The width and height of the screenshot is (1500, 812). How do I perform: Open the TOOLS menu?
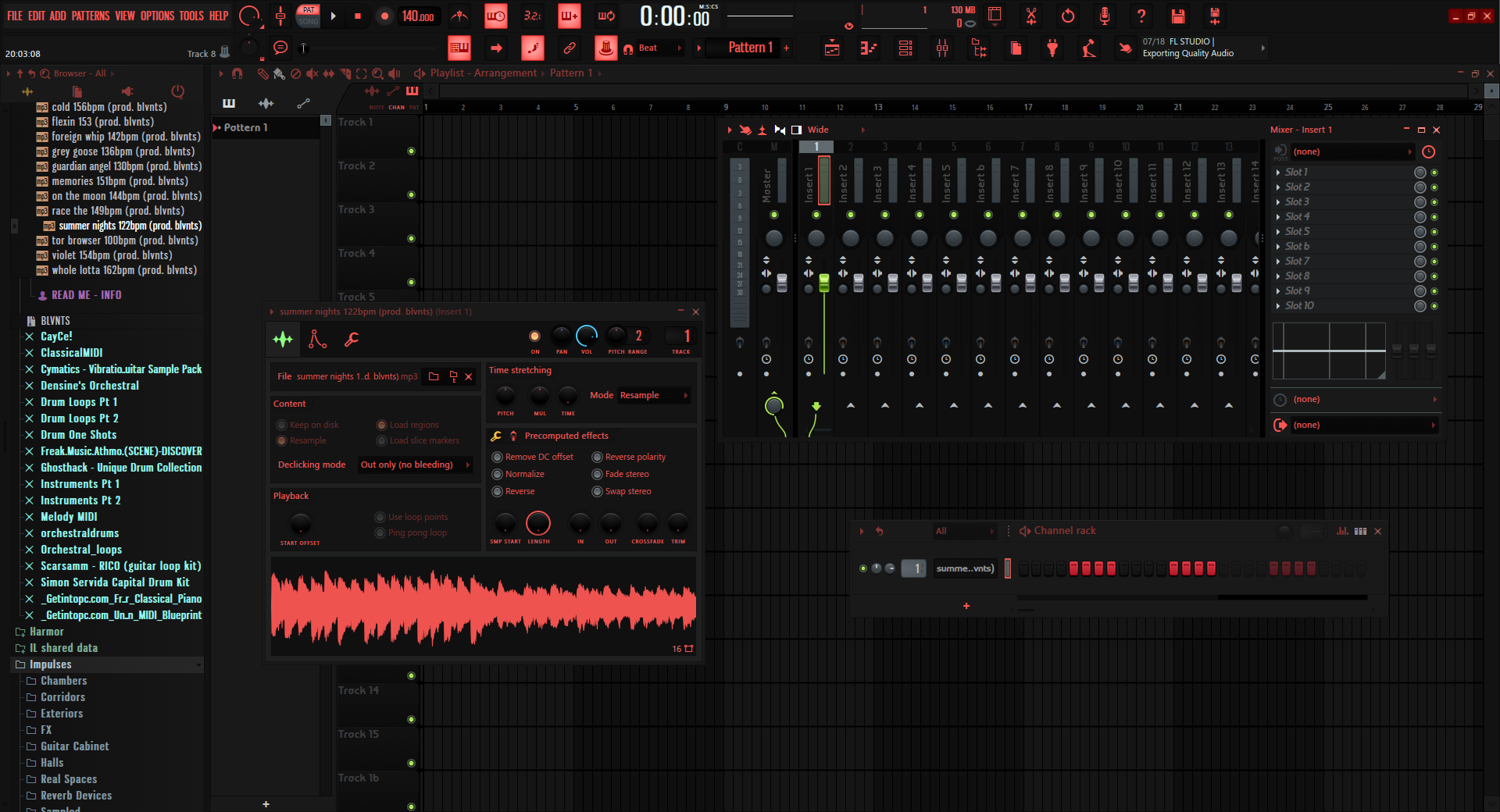(191, 16)
